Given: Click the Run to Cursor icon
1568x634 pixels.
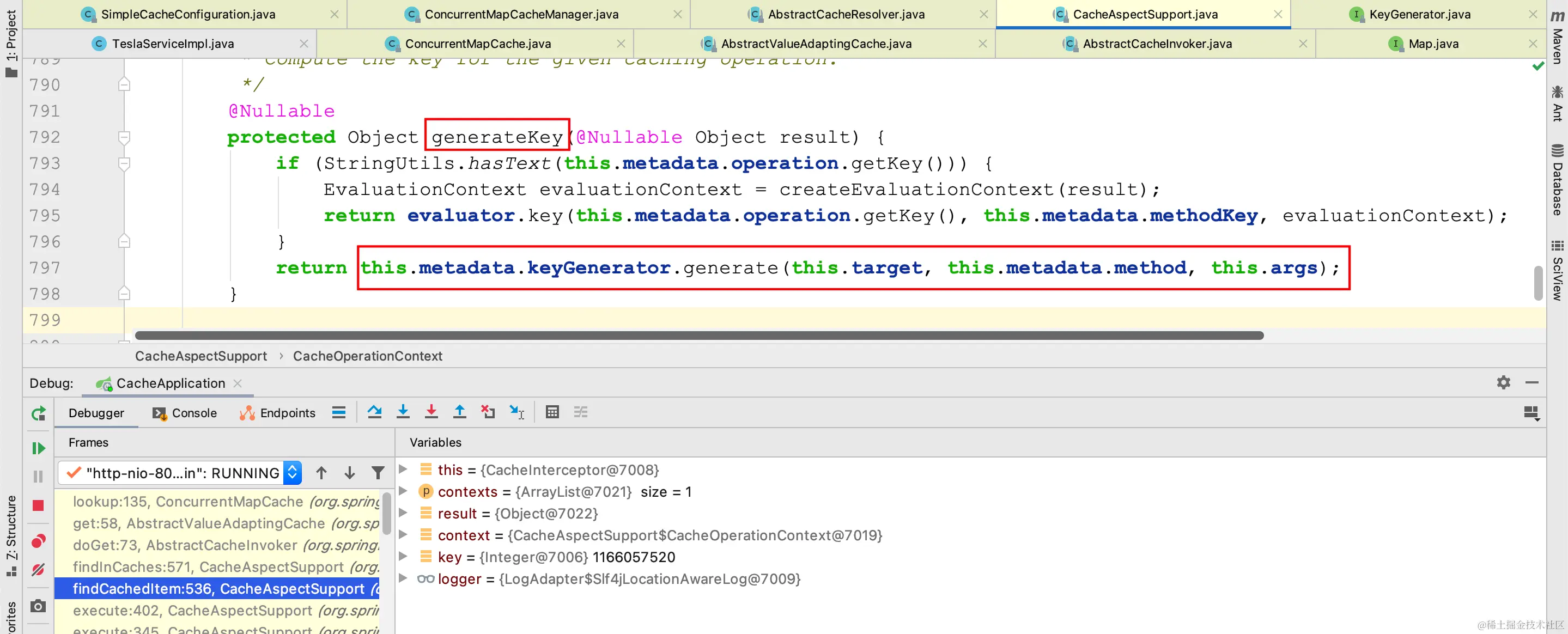Looking at the screenshot, I should click(517, 412).
